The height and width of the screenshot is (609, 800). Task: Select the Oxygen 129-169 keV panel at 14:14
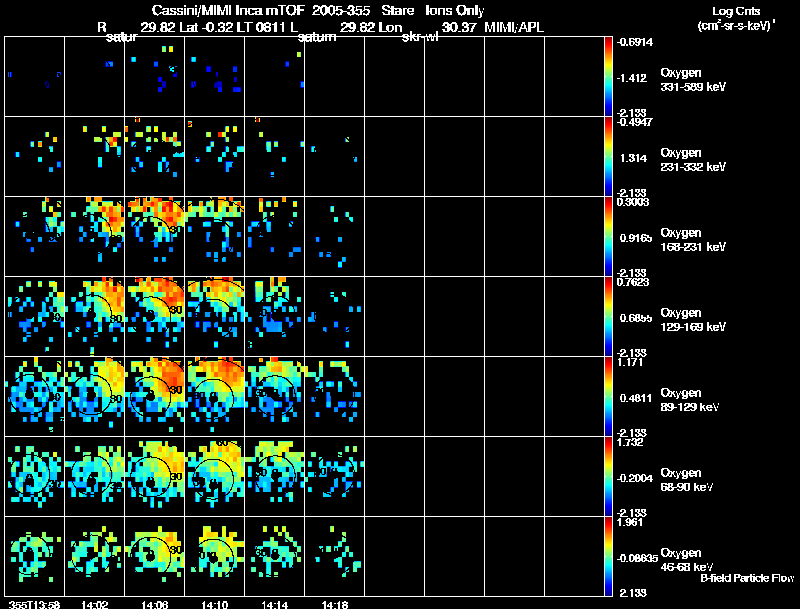[x=274, y=317]
